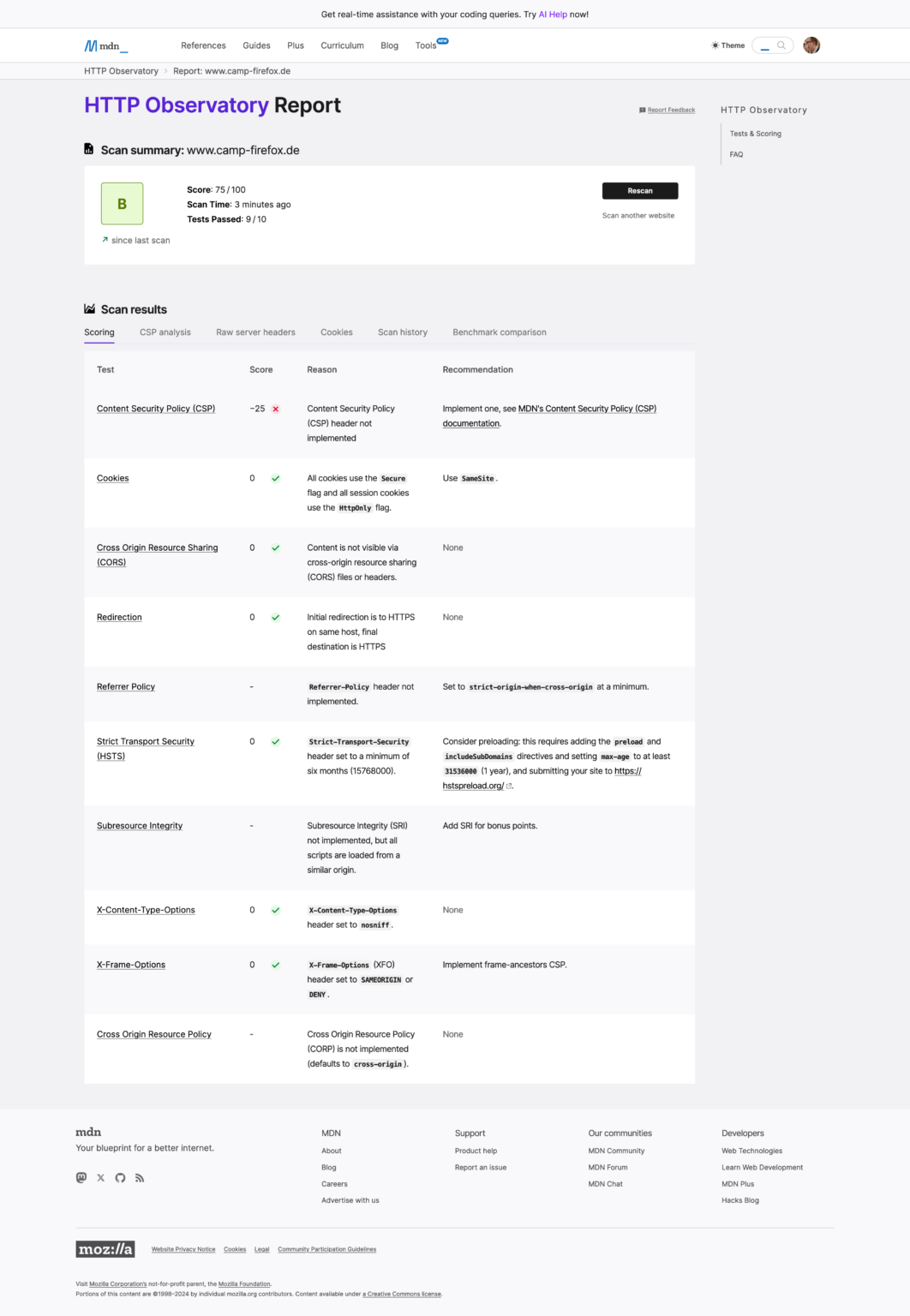The width and height of the screenshot is (910, 1316).
Task: Open the Mastodon social icon in footer
Action: 81,1177
